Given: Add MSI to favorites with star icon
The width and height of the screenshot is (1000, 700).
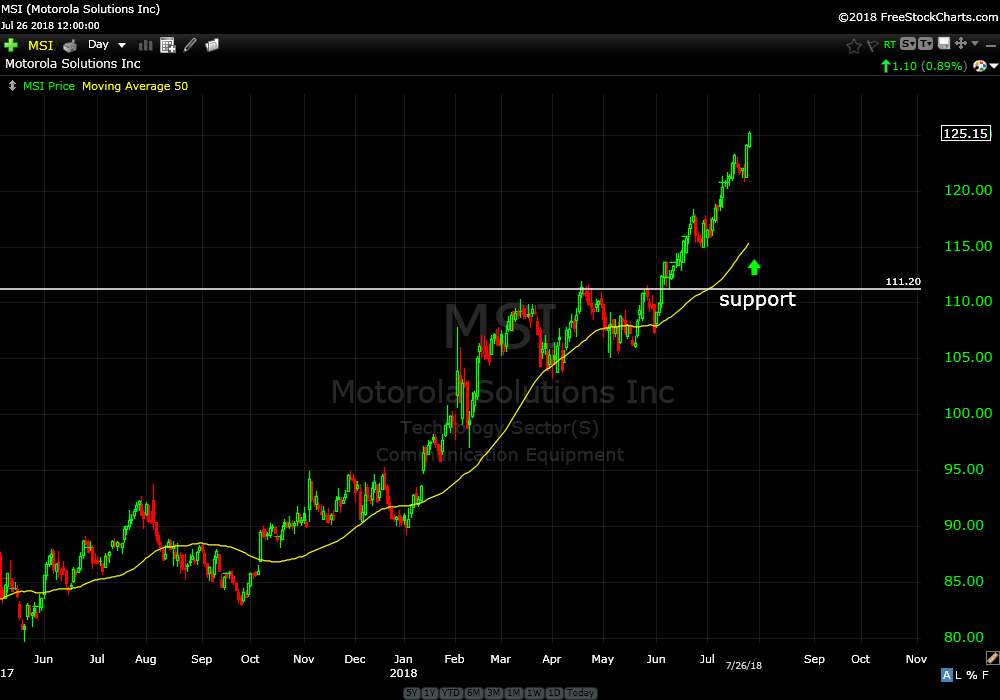Looking at the screenshot, I should pos(853,45).
